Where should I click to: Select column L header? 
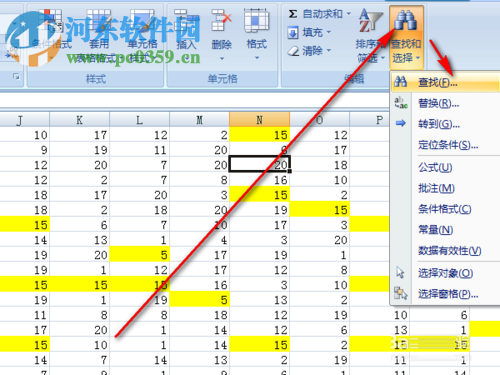coord(139,120)
